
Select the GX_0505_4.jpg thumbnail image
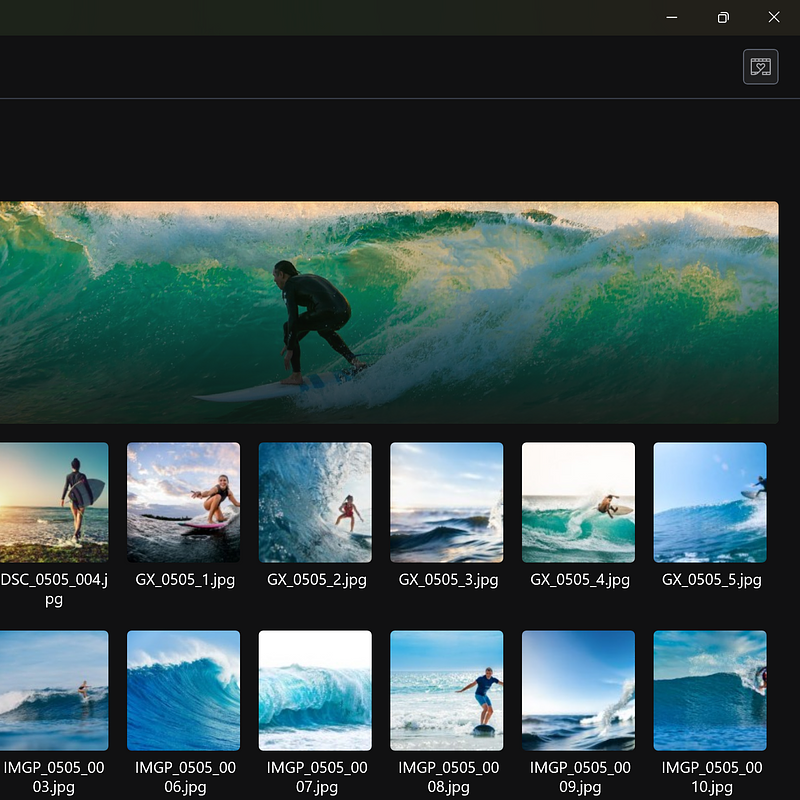coord(578,502)
